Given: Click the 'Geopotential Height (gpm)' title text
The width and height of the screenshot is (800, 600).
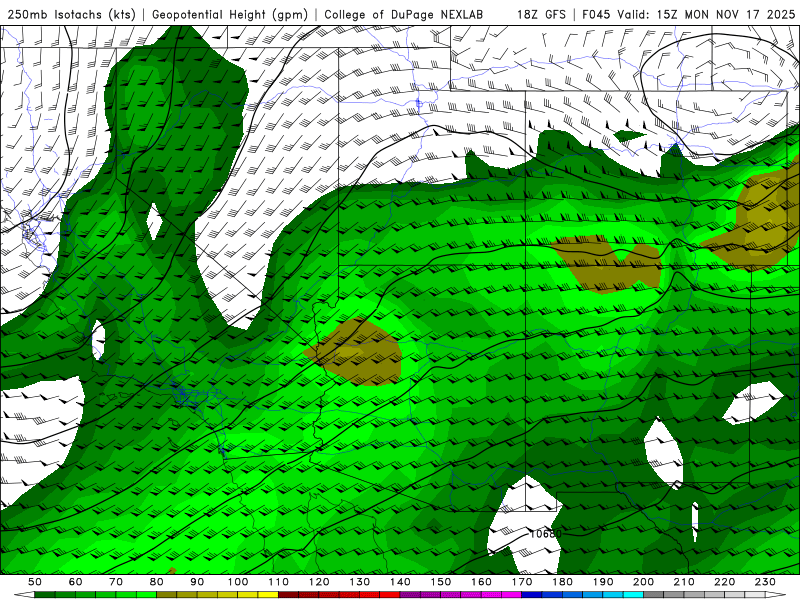Looking at the screenshot, I should click(230, 14).
